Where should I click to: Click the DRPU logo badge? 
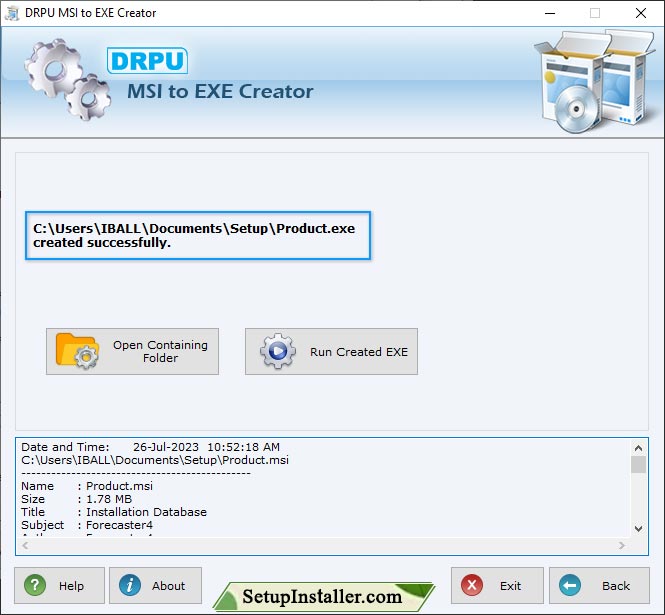147,61
